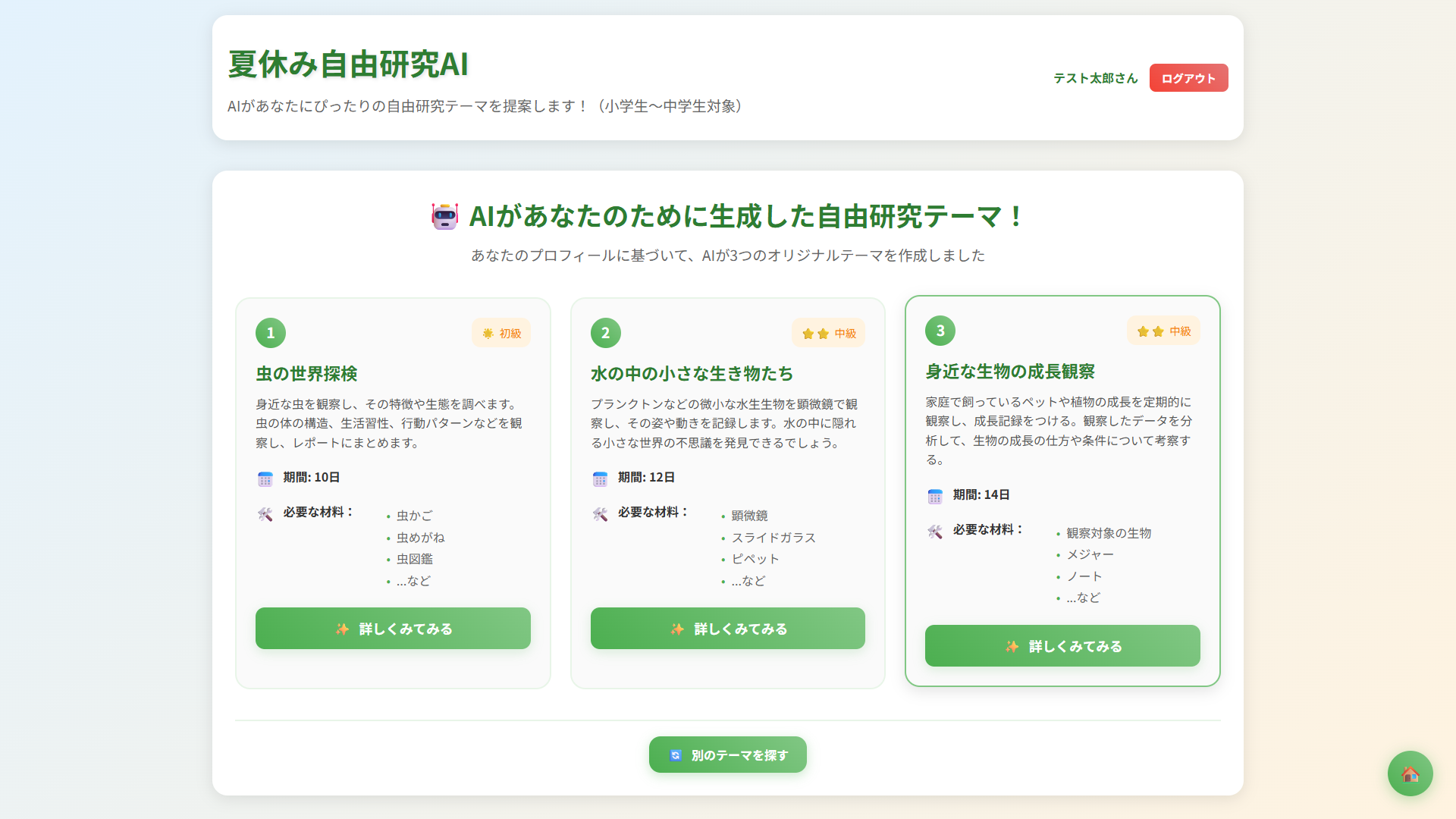This screenshot has width=1456, height=819.
Task: Click the home icon floating button
Action: [x=1410, y=773]
